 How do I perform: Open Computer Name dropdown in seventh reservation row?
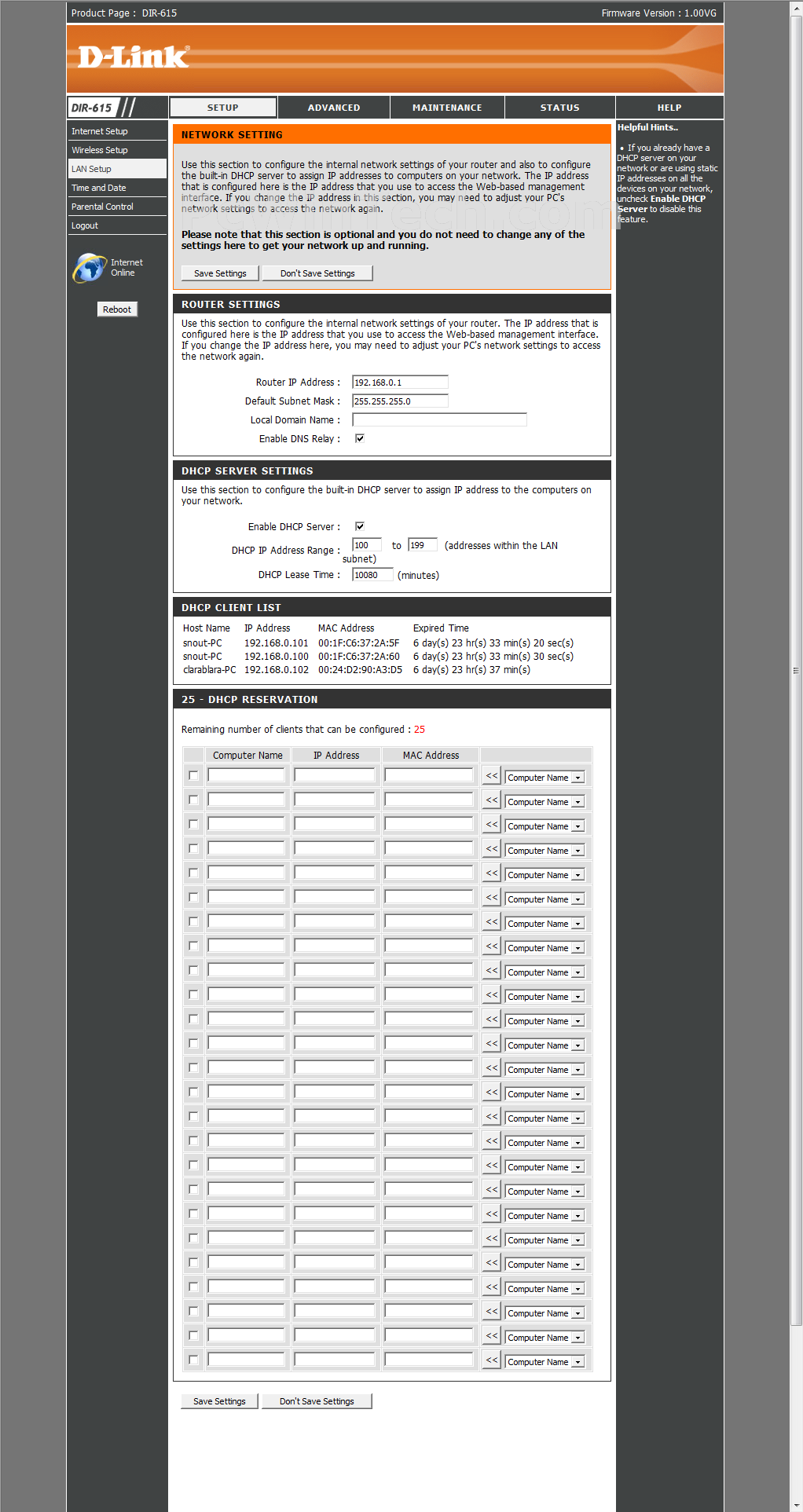coord(544,924)
